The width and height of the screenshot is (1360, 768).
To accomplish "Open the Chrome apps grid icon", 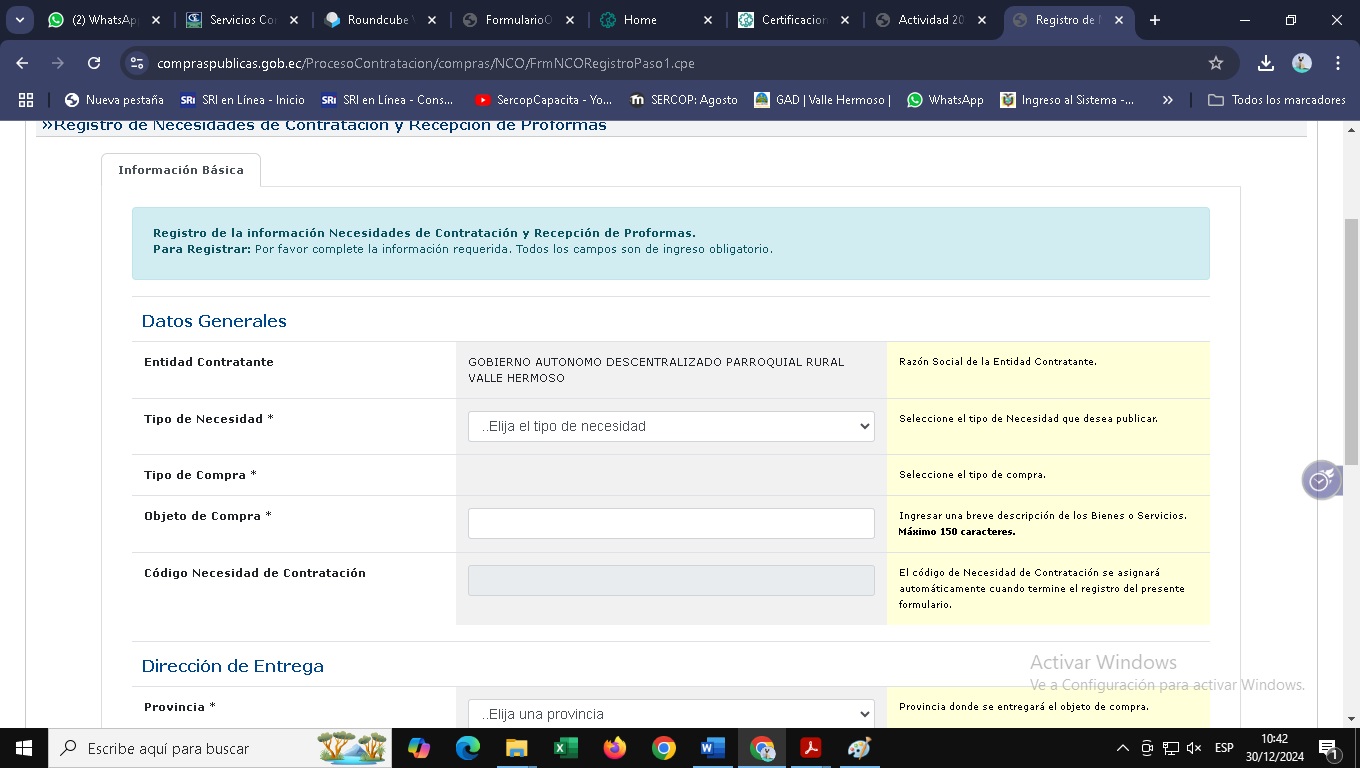I will tap(26, 100).
